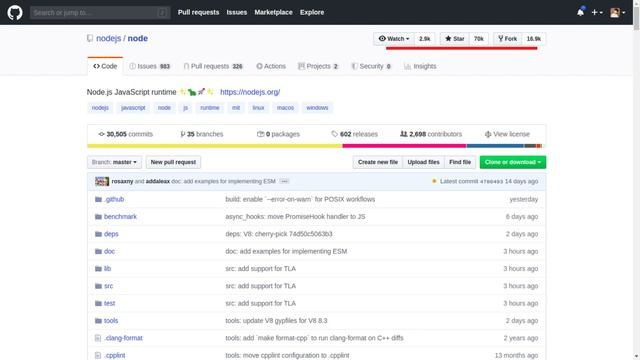Click the tools folder icon
Image resolution: width=640 pixels, height=360 pixels.
pos(98,321)
